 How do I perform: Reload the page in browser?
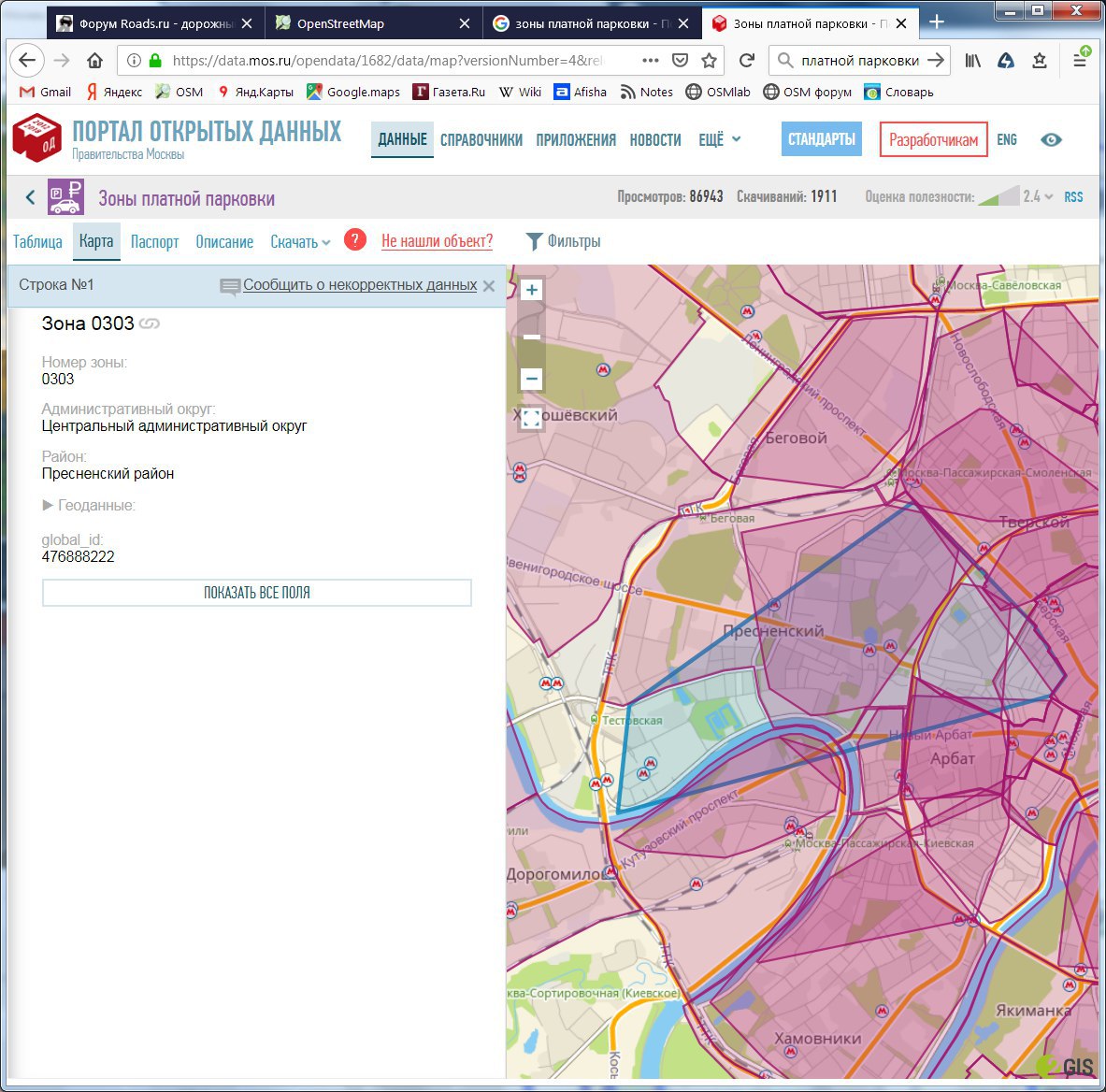746,61
